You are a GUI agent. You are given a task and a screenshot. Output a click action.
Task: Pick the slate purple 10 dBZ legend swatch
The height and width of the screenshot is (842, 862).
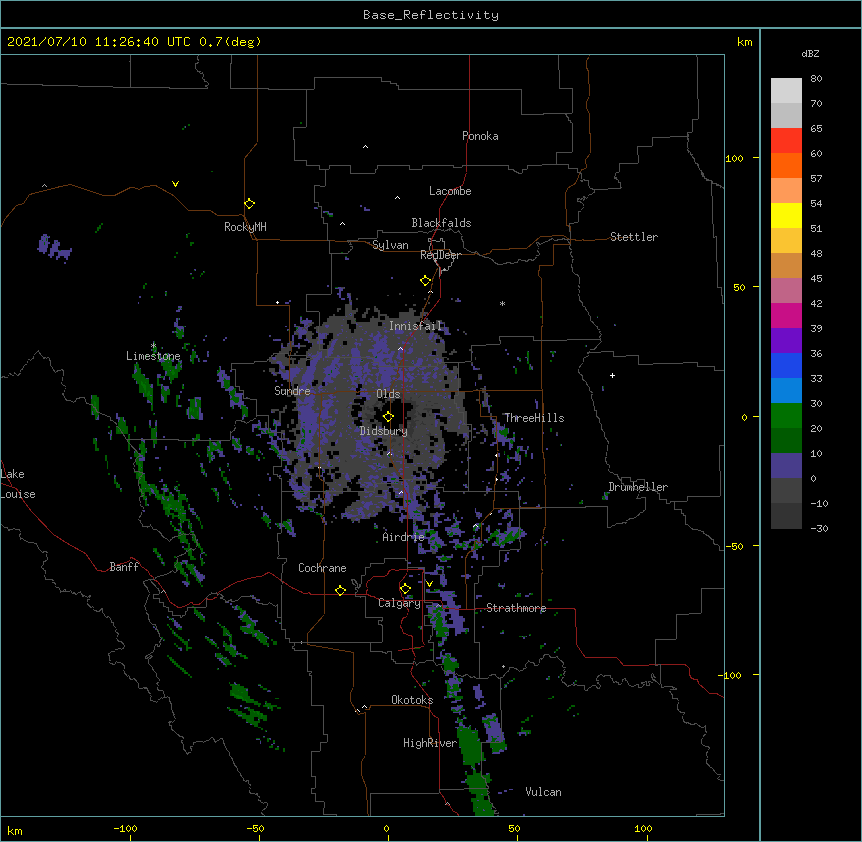pos(786,466)
